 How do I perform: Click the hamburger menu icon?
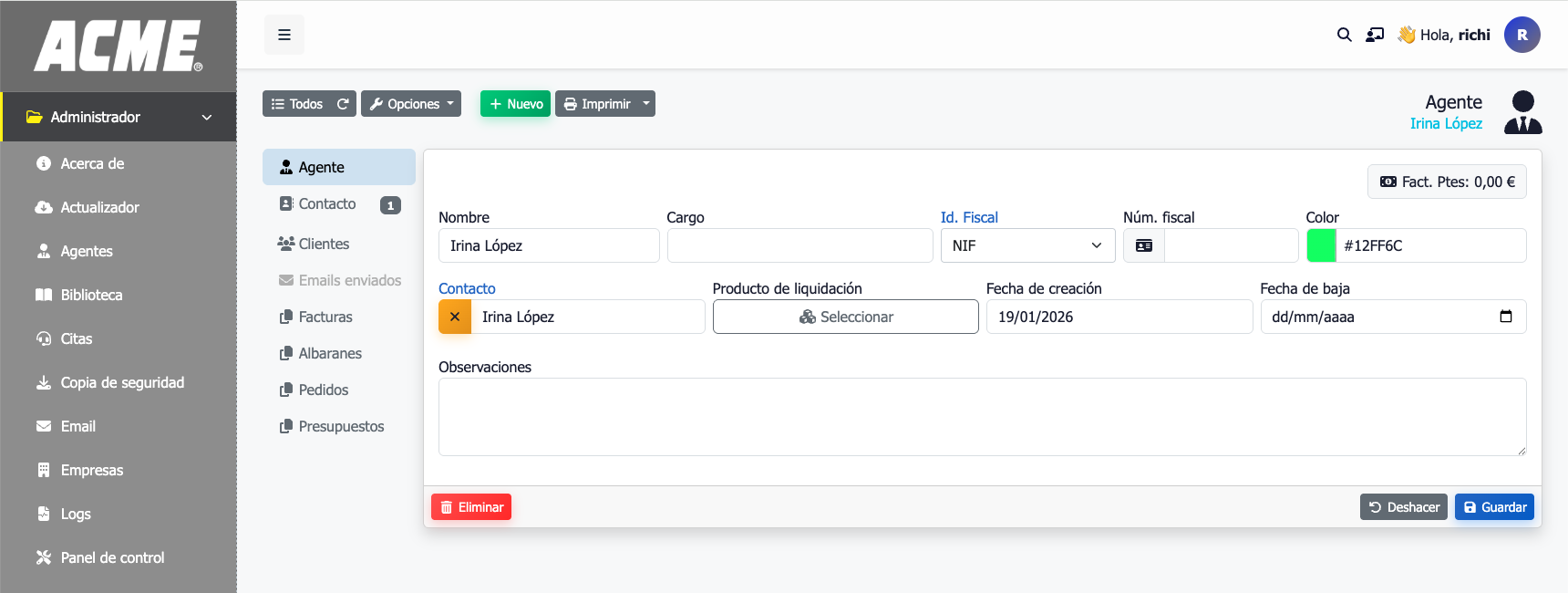tap(284, 35)
